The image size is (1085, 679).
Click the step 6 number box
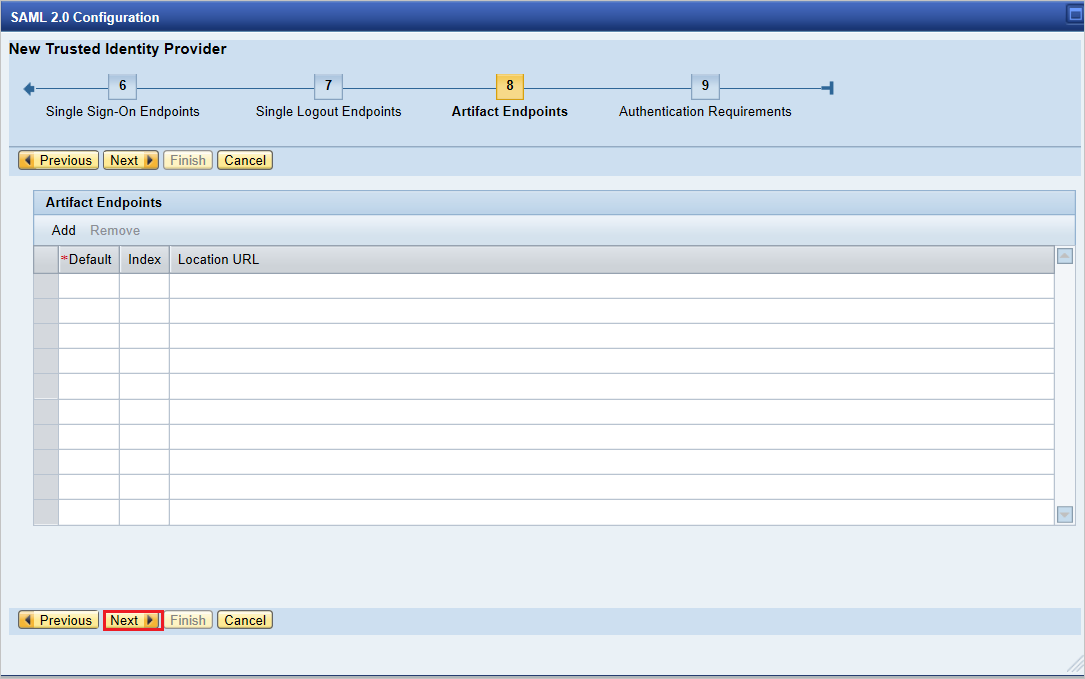point(122,86)
